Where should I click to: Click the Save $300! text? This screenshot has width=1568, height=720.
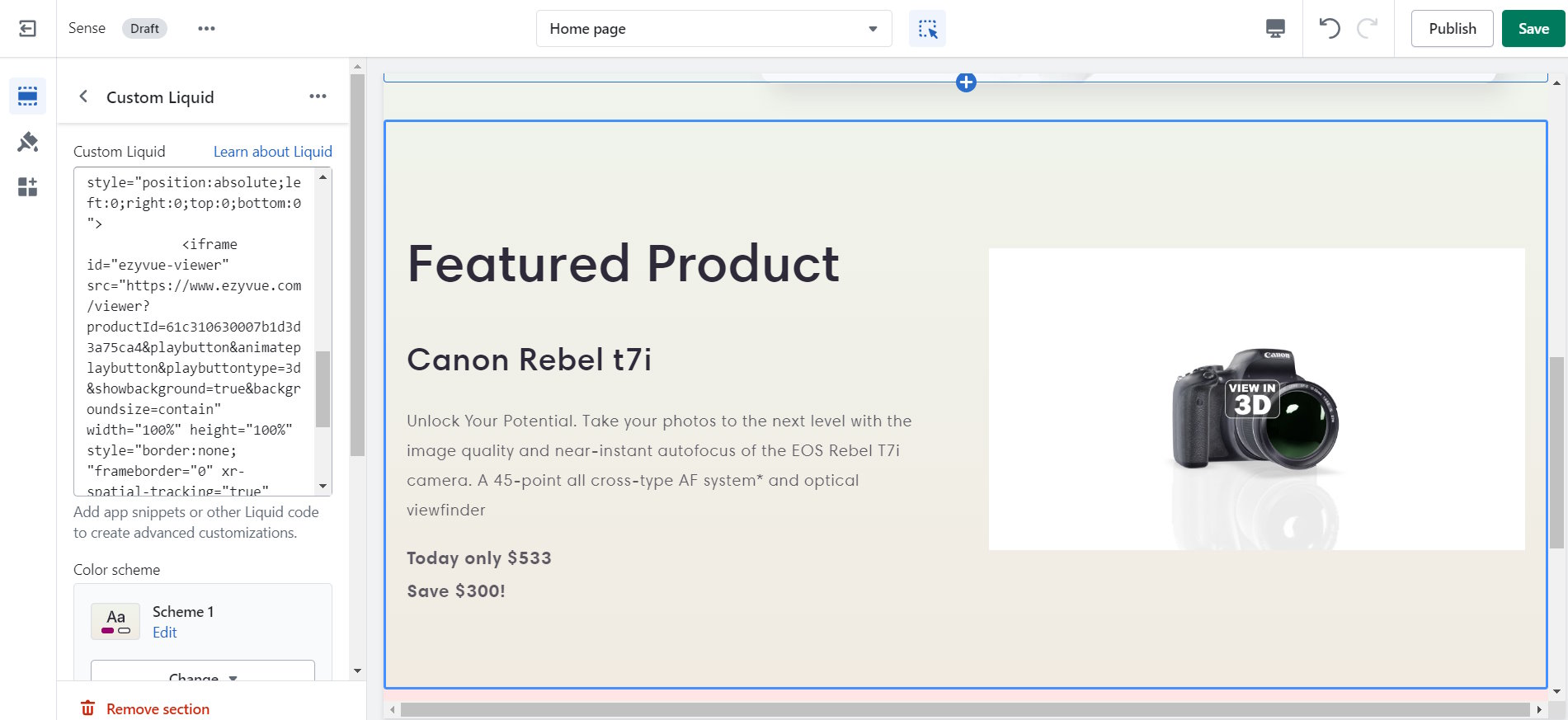click(x=456, y=591)
